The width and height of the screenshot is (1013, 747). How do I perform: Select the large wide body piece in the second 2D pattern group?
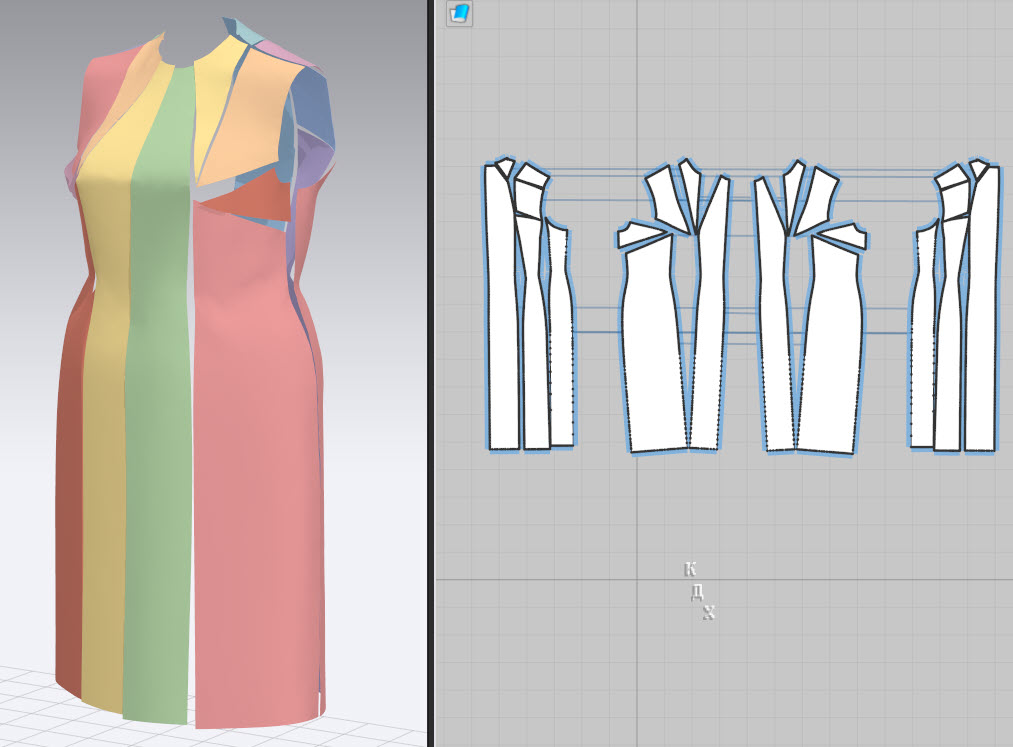click(653, 349)
